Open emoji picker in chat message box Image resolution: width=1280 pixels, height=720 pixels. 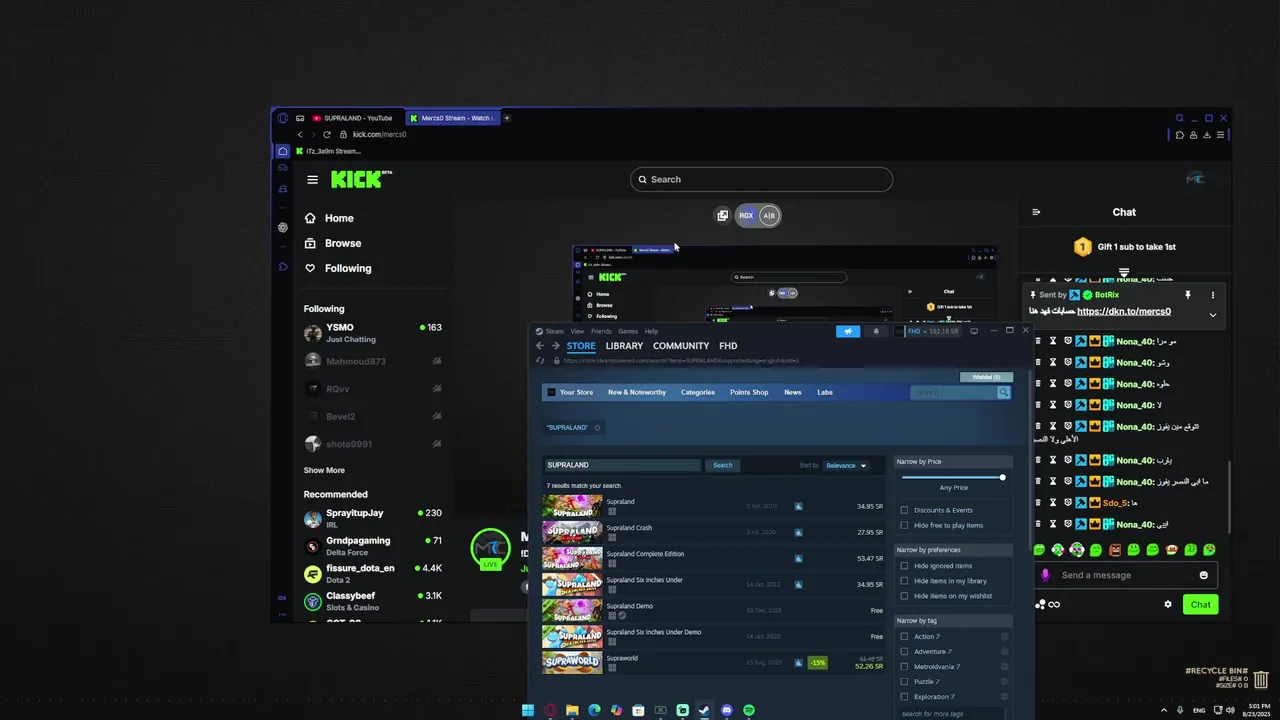tap(1204, 575)
